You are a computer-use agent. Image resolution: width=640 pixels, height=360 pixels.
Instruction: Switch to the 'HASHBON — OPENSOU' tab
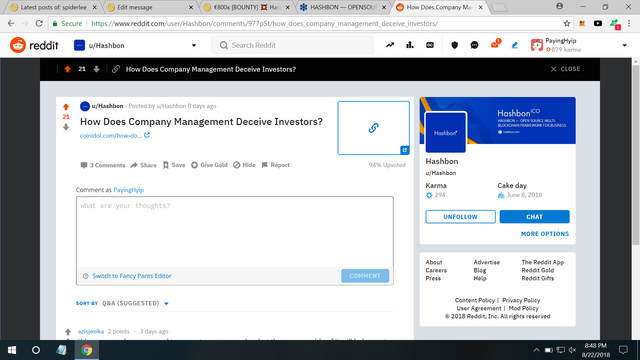[343, 7]
